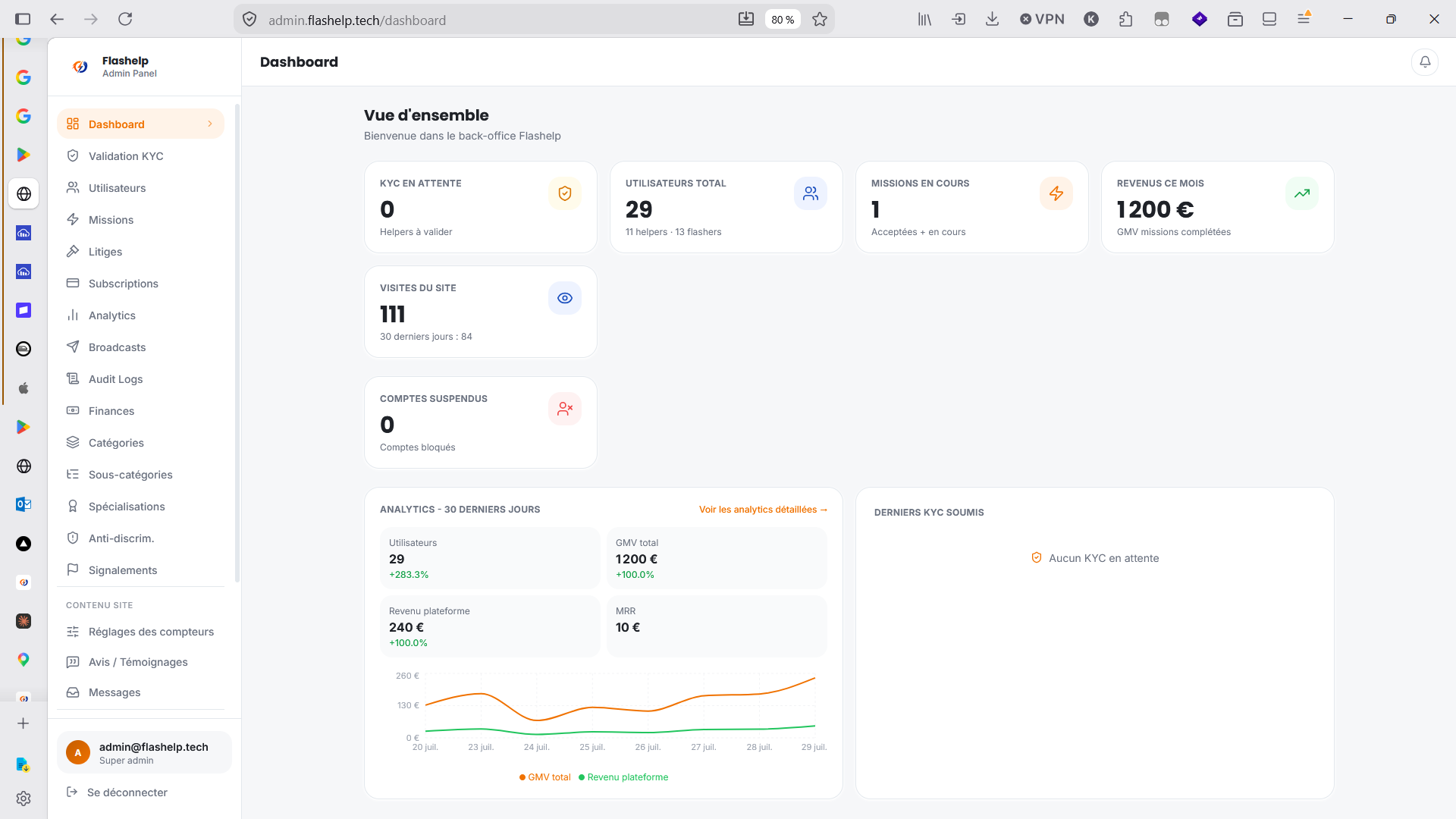This screenshot has width=1456, height=819.
Task: Click the browser address bar
Action: (485, 20)
